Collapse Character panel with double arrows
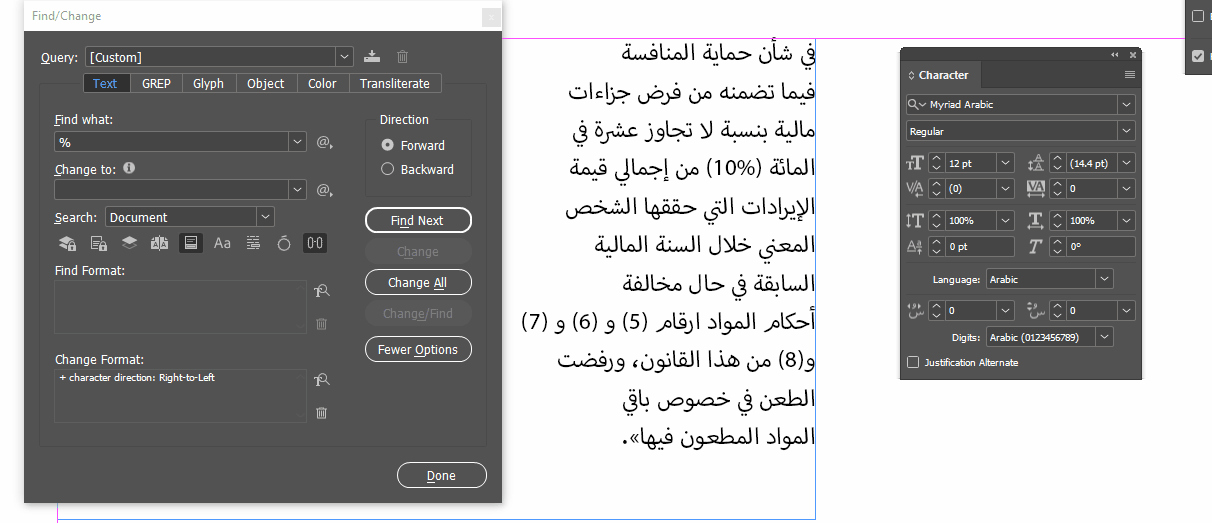 tap(1115, 55)
